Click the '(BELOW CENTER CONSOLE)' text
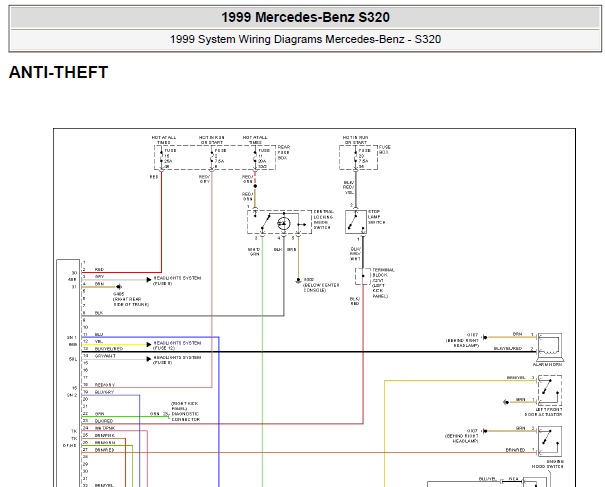This screenshot has width=605, height=487. coord(321,287)
